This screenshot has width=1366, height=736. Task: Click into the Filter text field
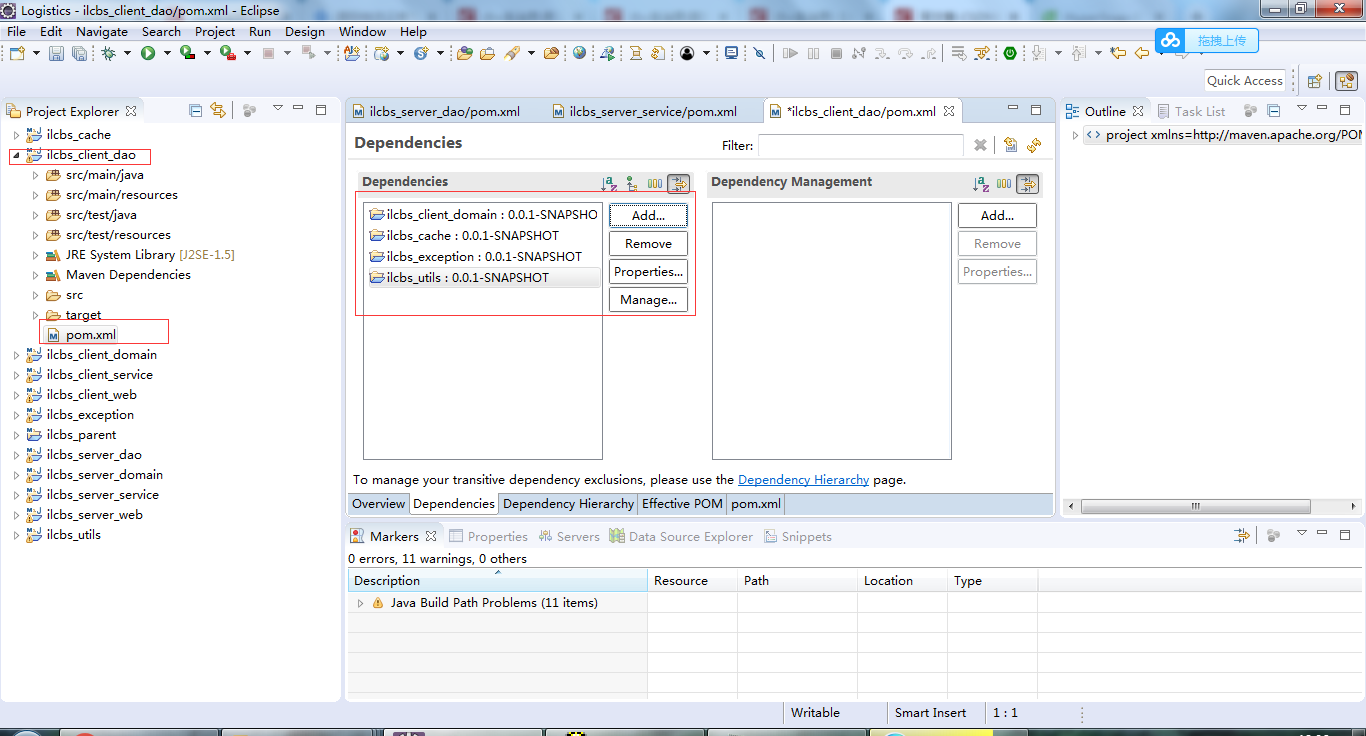861,145
